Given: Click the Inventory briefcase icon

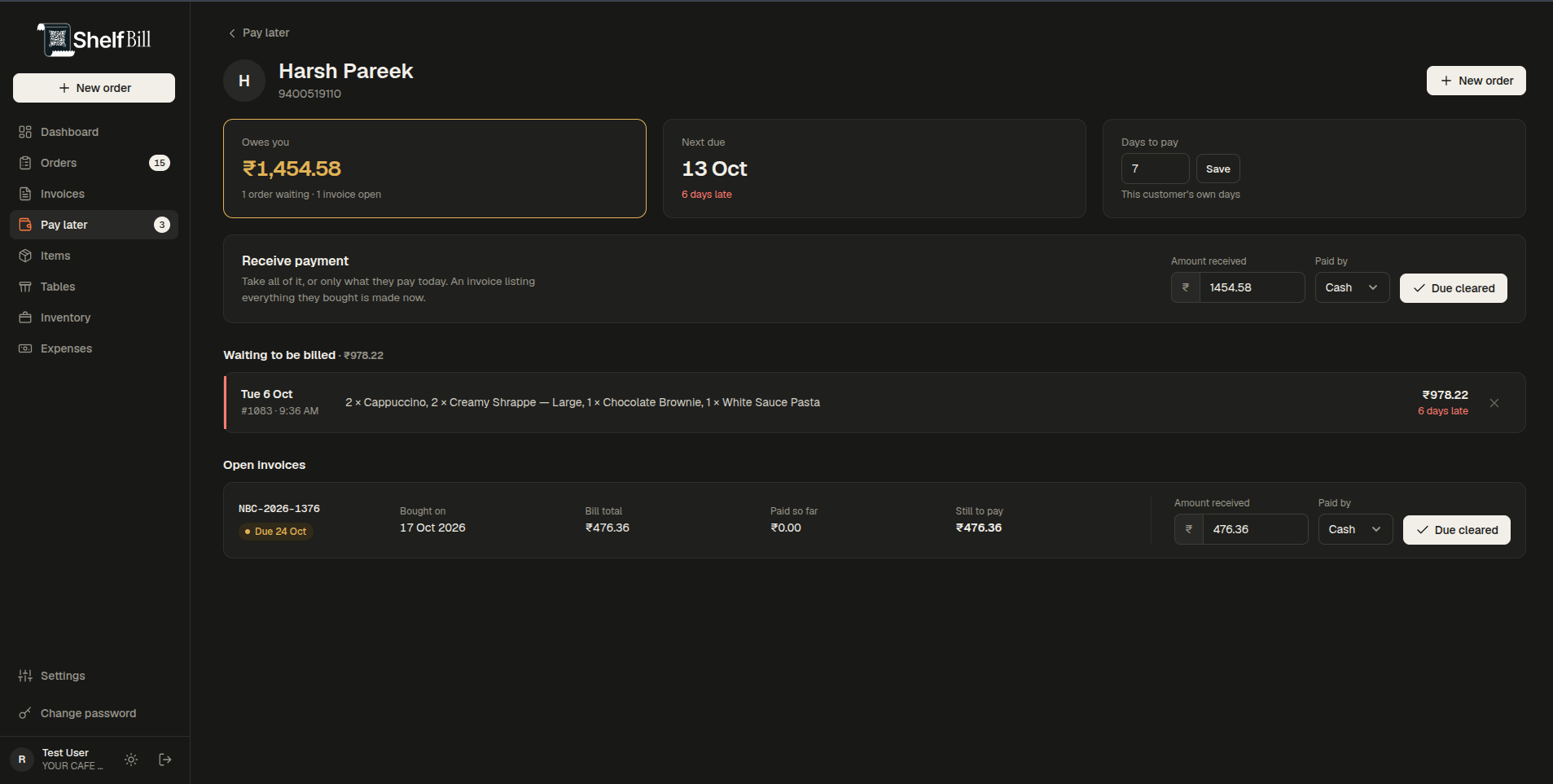Looking at the screenshot, I should 25,318.
